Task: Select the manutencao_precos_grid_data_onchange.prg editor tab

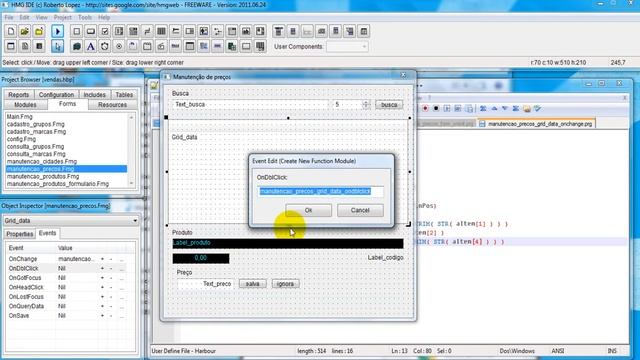Action: pos(536,124)
